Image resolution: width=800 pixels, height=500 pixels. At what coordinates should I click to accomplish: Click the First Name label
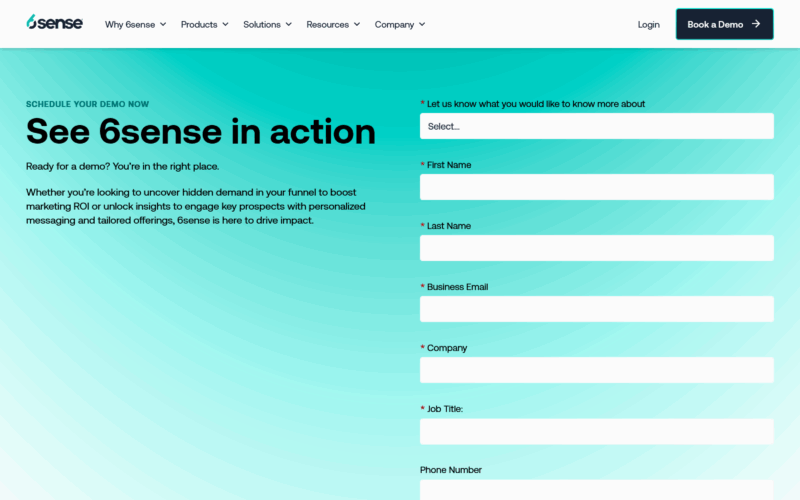448,165
